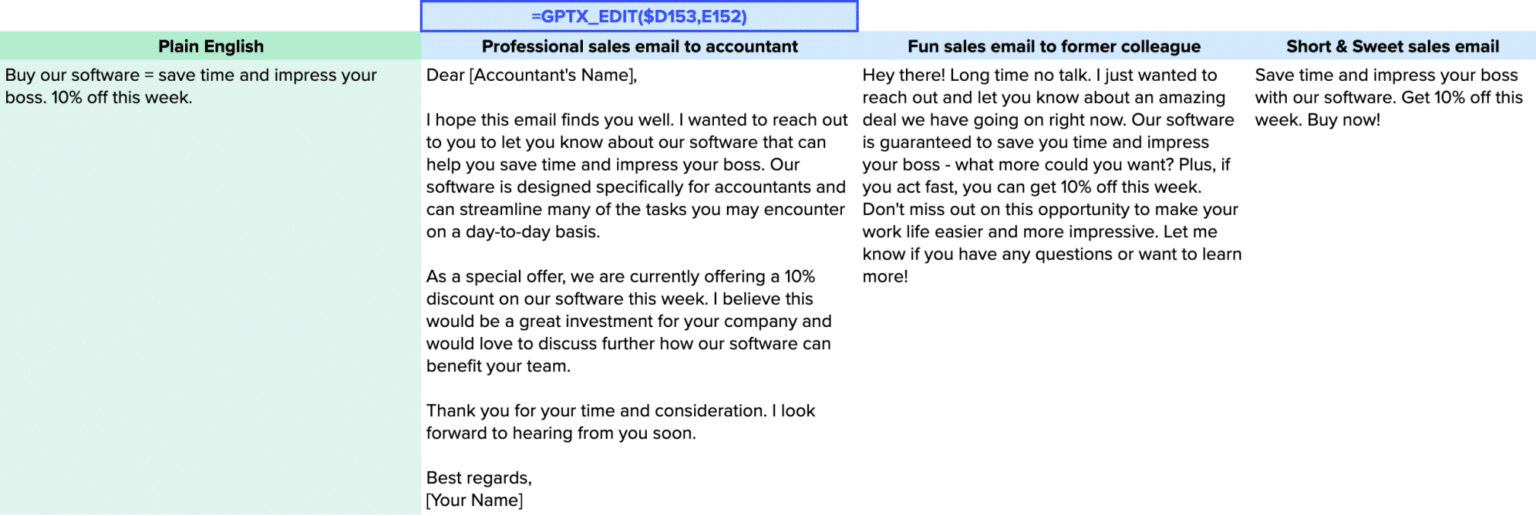Viewport: 1536px width, 516px height.
Task: Click the "As a special offer" paragraph
Action: [630, 321]
